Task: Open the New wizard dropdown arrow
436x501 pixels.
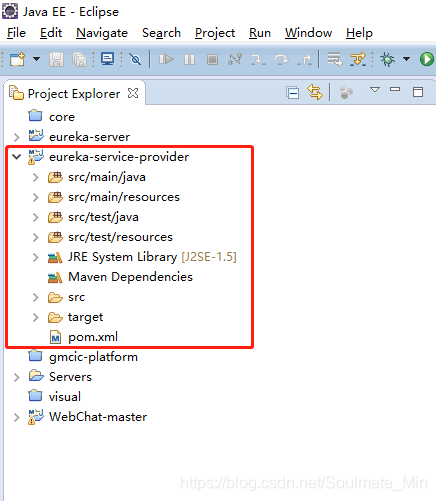Action: (36, 59)
